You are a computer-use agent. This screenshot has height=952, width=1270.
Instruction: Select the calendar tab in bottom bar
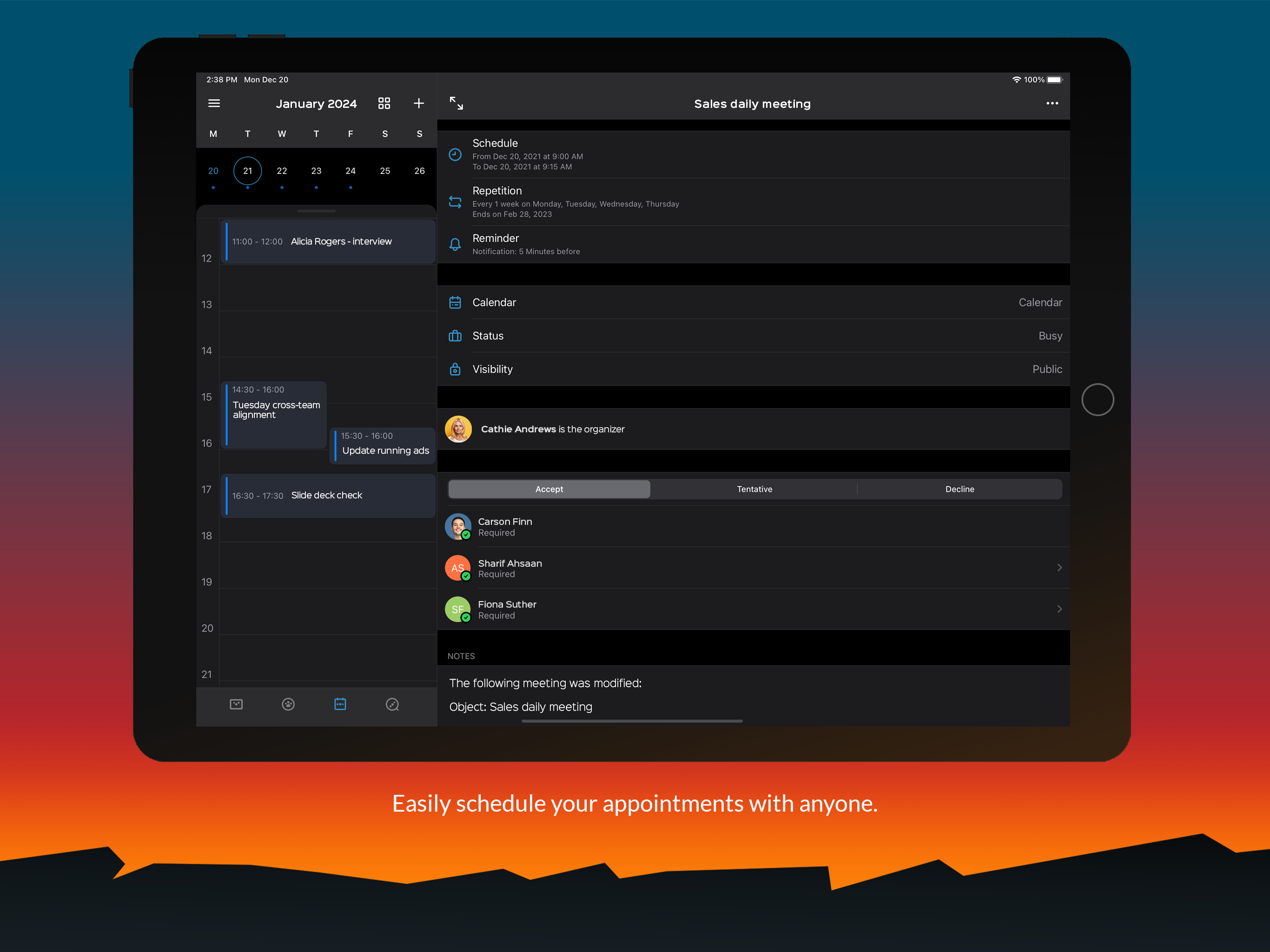pos(340,704)
